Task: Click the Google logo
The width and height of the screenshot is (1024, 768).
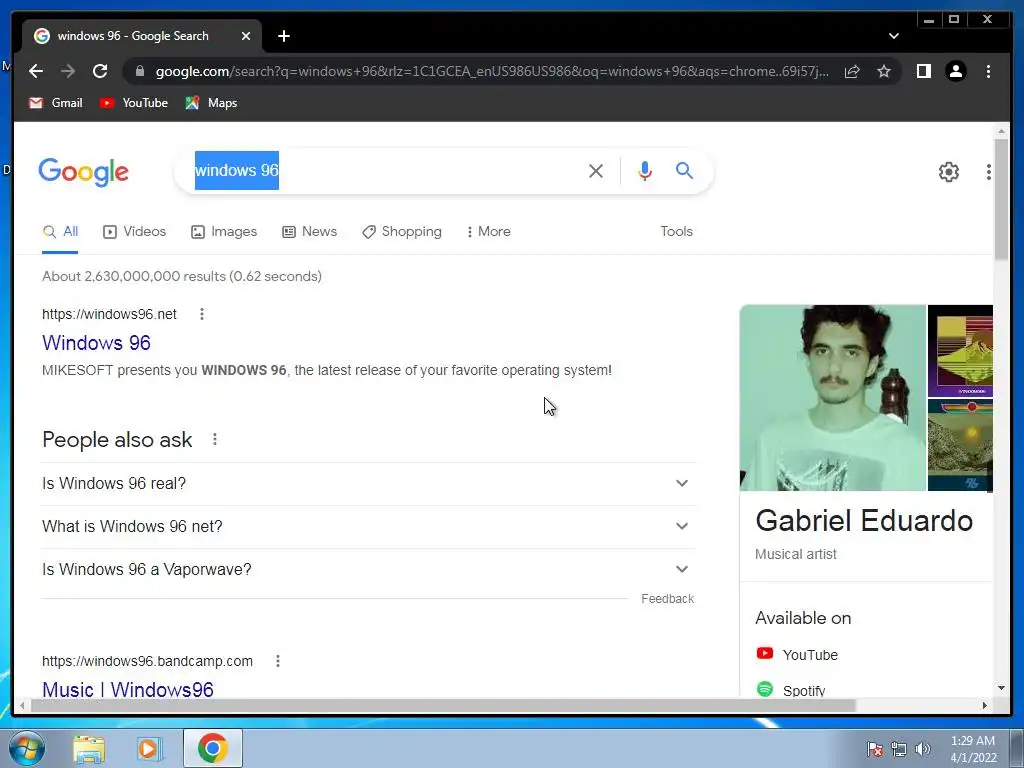Action: tap(84, 172)
